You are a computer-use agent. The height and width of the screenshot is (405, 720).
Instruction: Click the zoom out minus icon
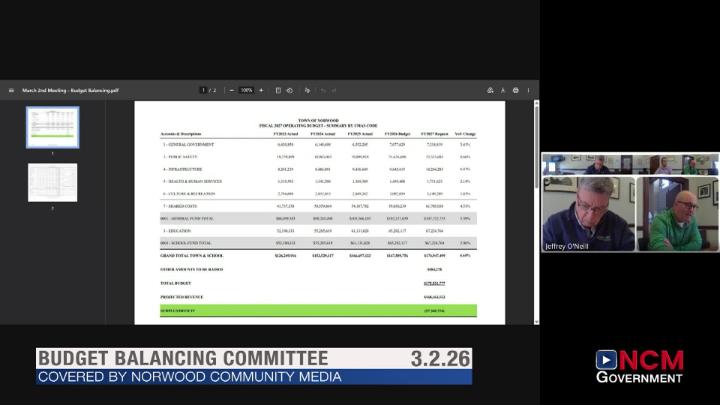[x=233, y=90]
